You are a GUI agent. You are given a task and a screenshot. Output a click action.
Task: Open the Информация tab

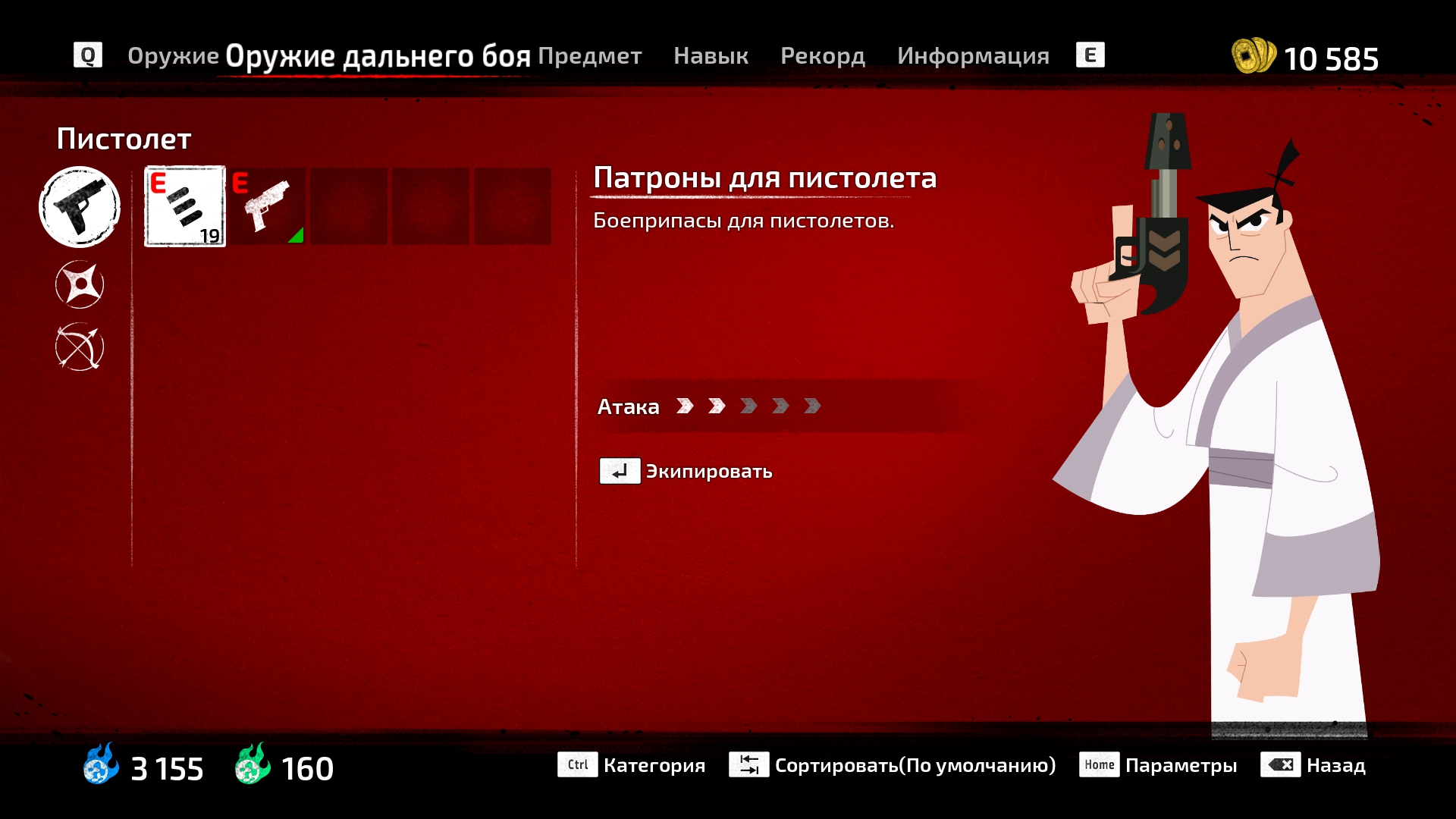pyautogui.click(x=973, y=56)
